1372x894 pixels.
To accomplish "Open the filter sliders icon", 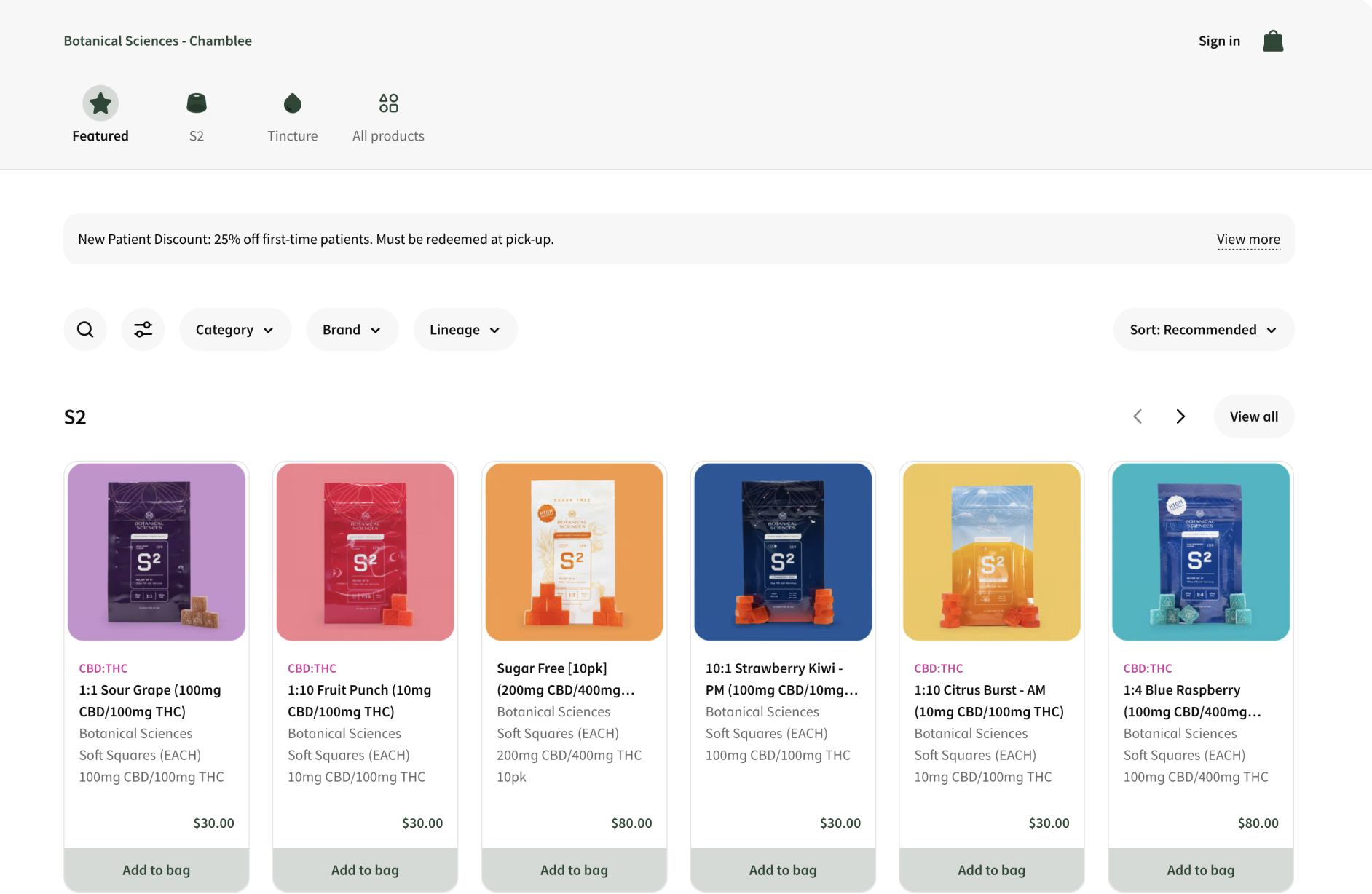I will coord(143,330).
